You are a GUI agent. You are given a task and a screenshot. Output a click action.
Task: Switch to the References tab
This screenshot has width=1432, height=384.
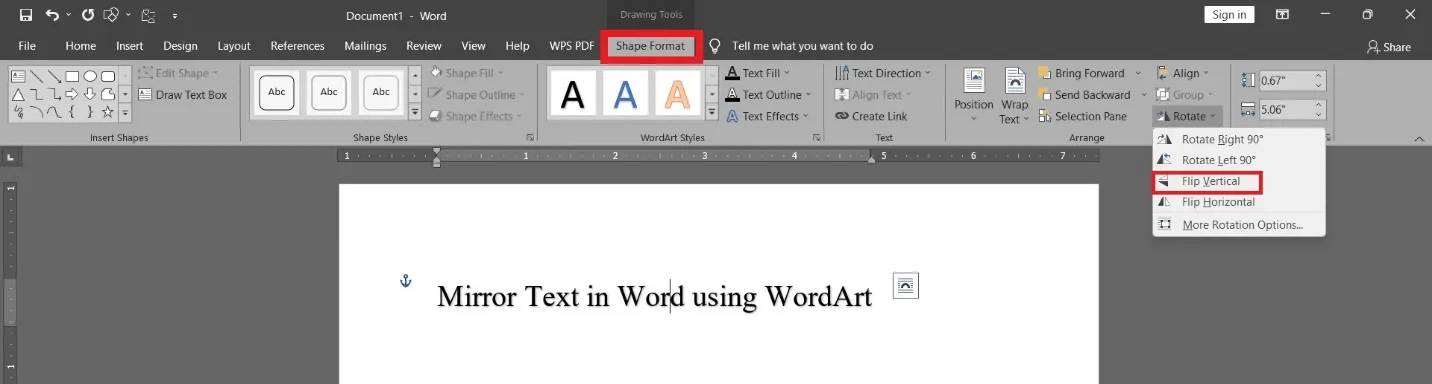(x=297, y=46)
